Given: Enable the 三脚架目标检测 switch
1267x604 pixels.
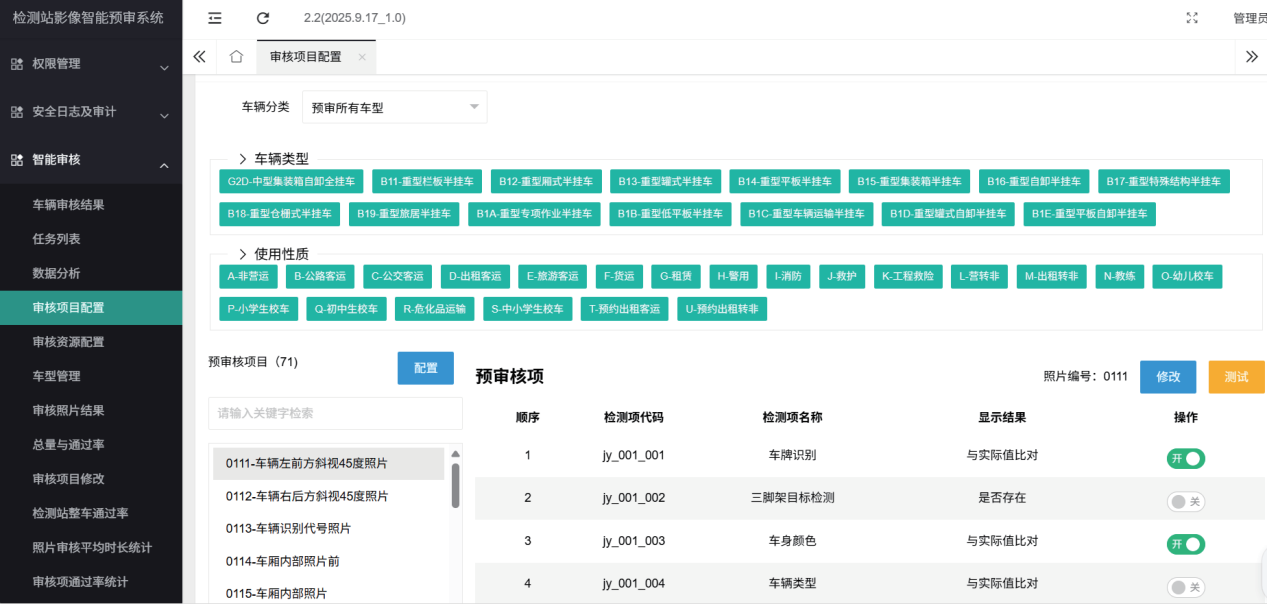Looking at the screenshot, I should click(x=1185, y=500).
